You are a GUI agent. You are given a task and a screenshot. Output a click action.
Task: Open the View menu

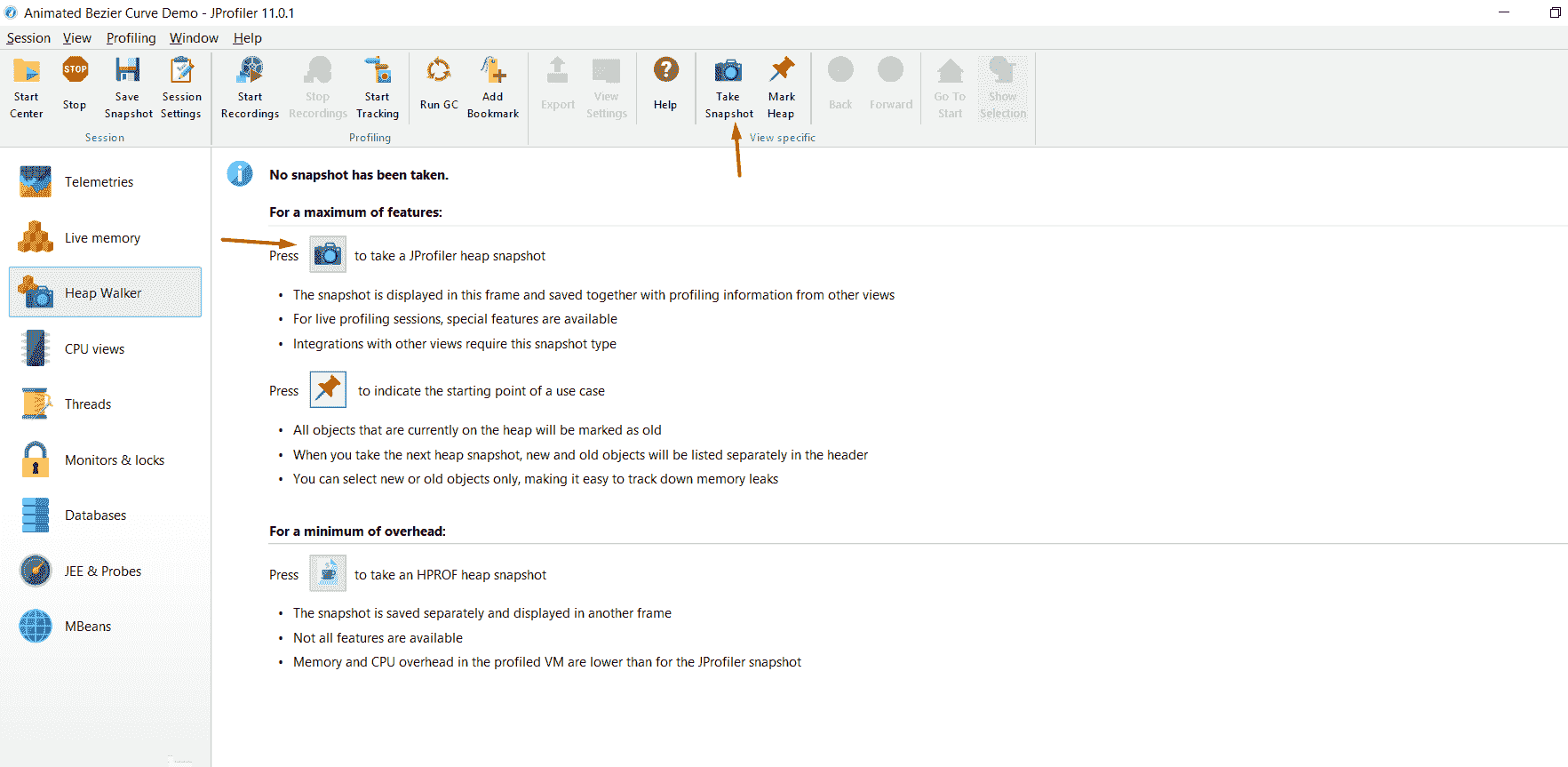pos(77,37)
